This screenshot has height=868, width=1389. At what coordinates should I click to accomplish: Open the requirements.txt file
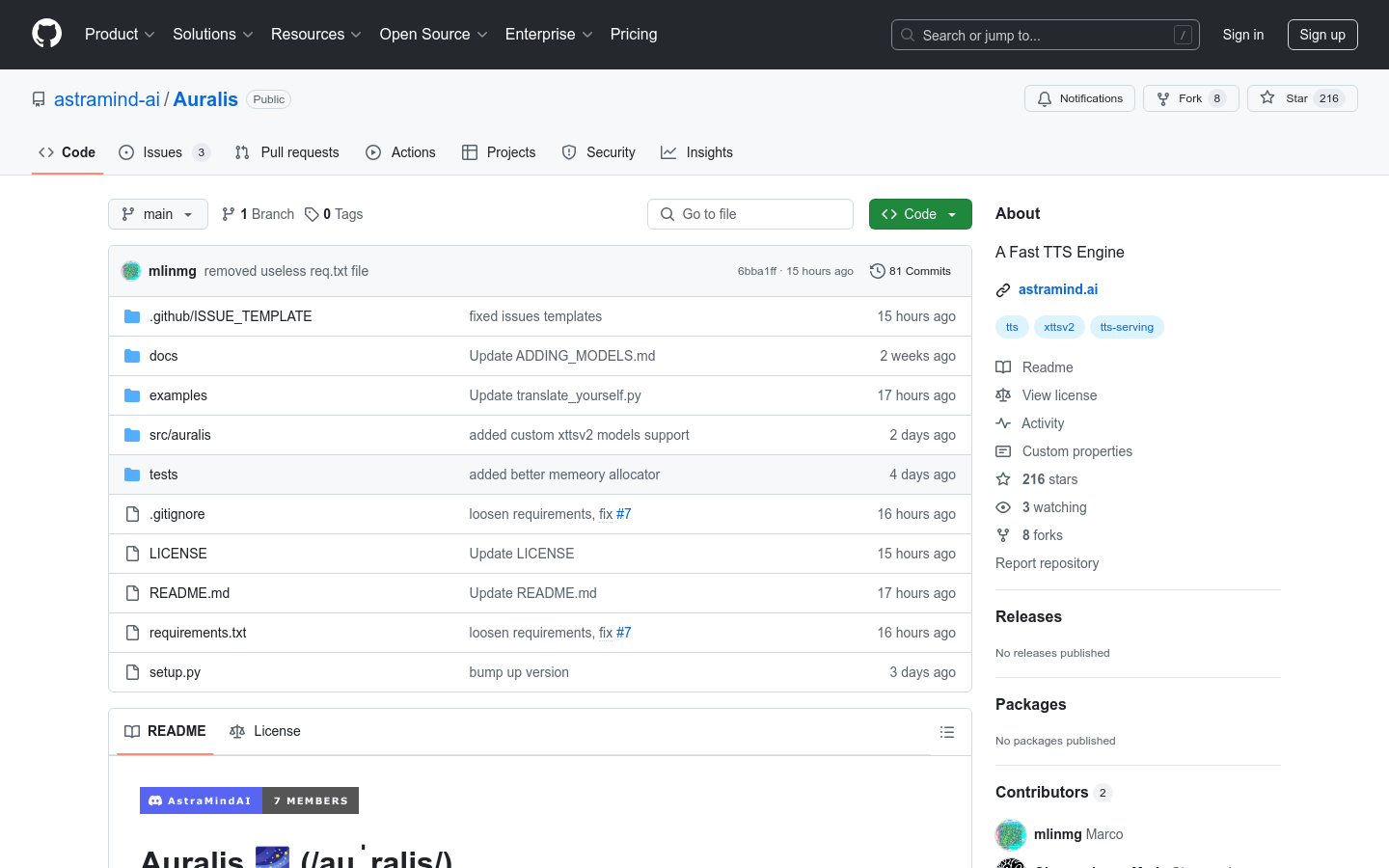[198, 633]
